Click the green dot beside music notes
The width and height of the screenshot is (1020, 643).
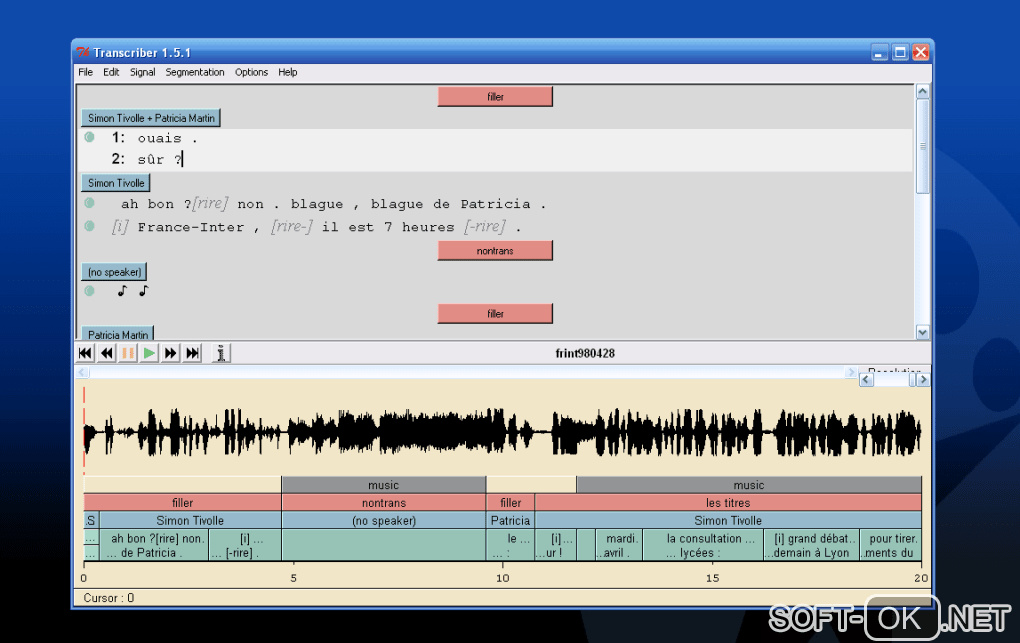coord(89,291)
